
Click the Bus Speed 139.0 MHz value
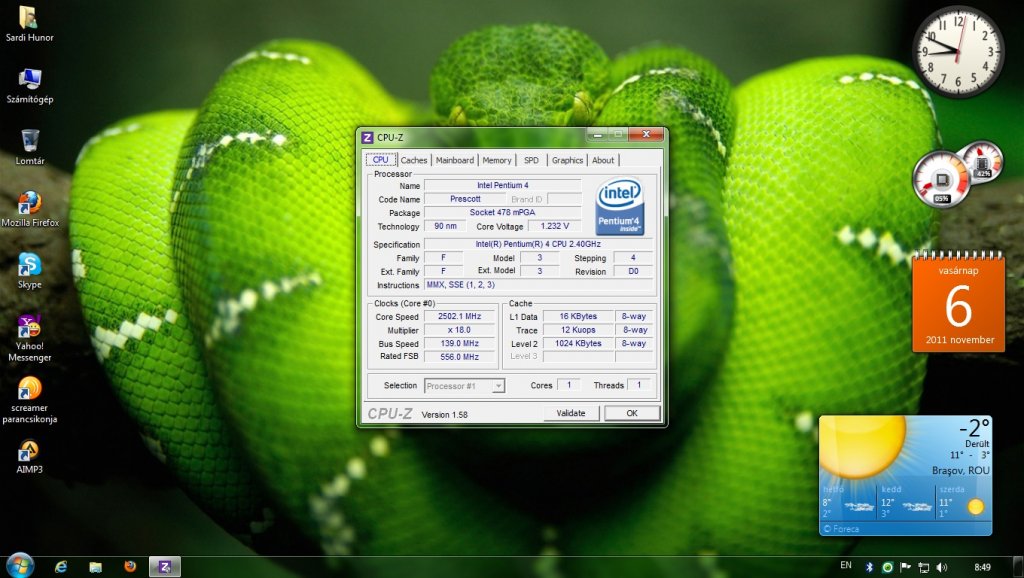coord(460,344)
